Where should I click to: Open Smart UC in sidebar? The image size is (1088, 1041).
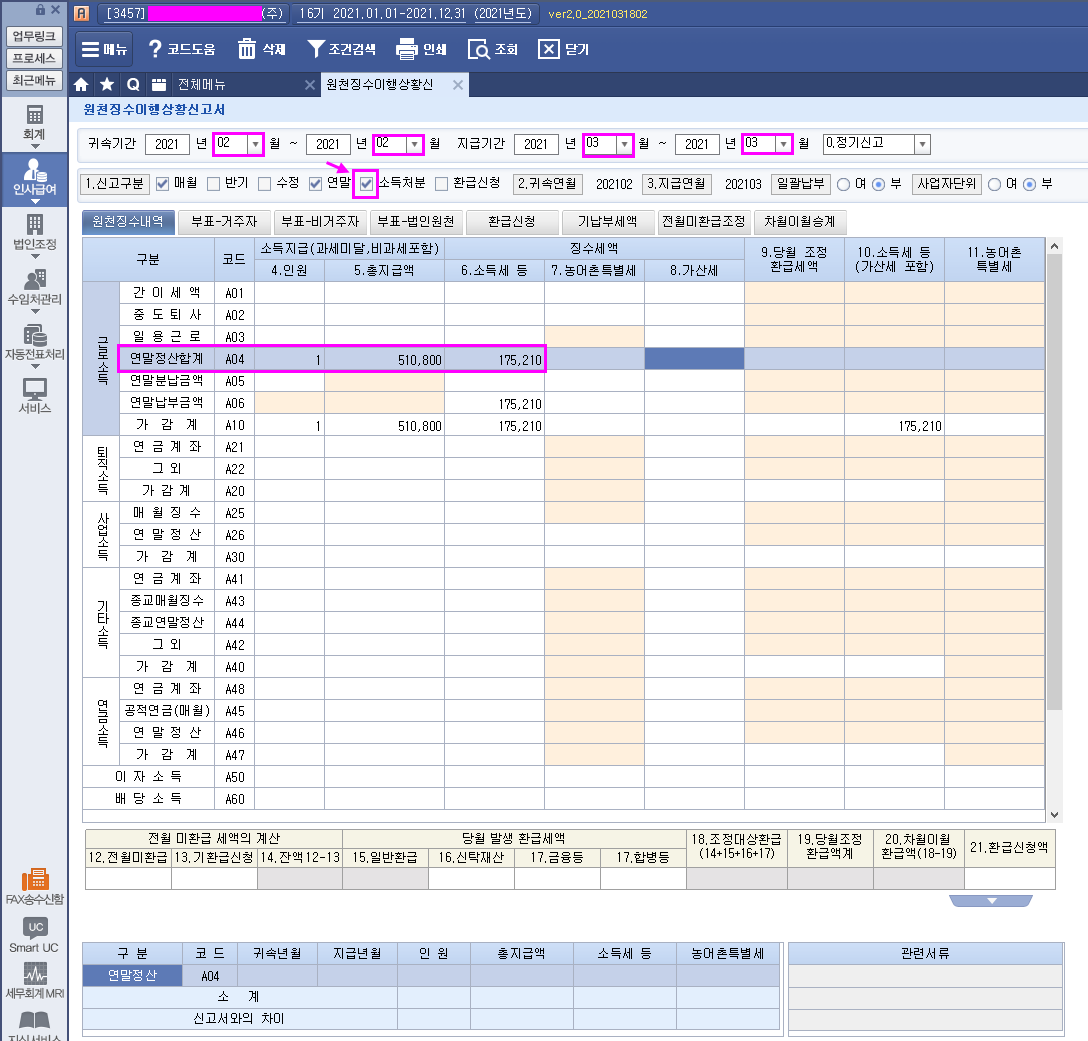(x=34, y=935)
